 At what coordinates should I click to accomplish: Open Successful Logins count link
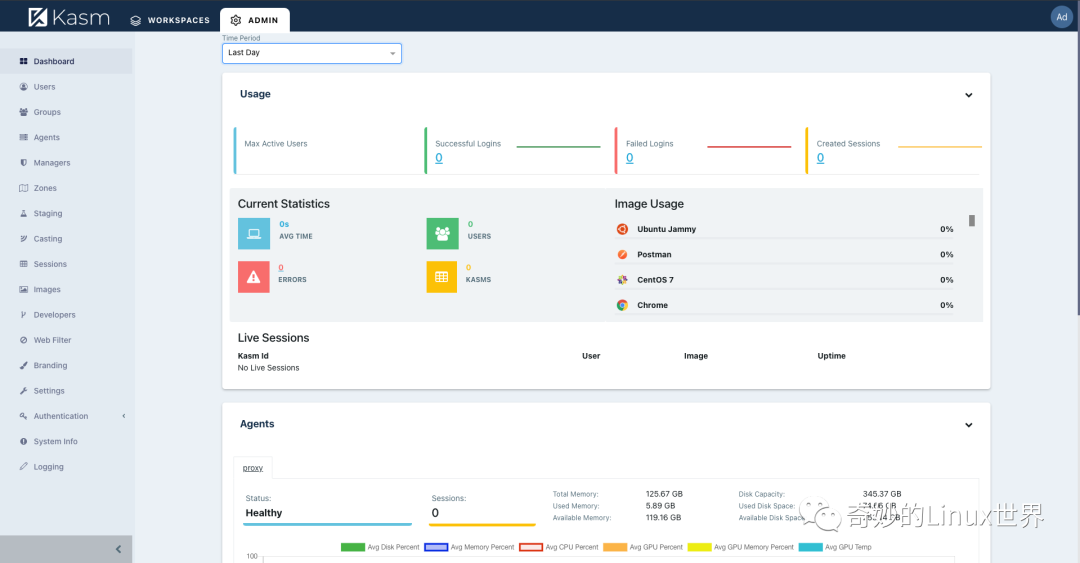439,158
